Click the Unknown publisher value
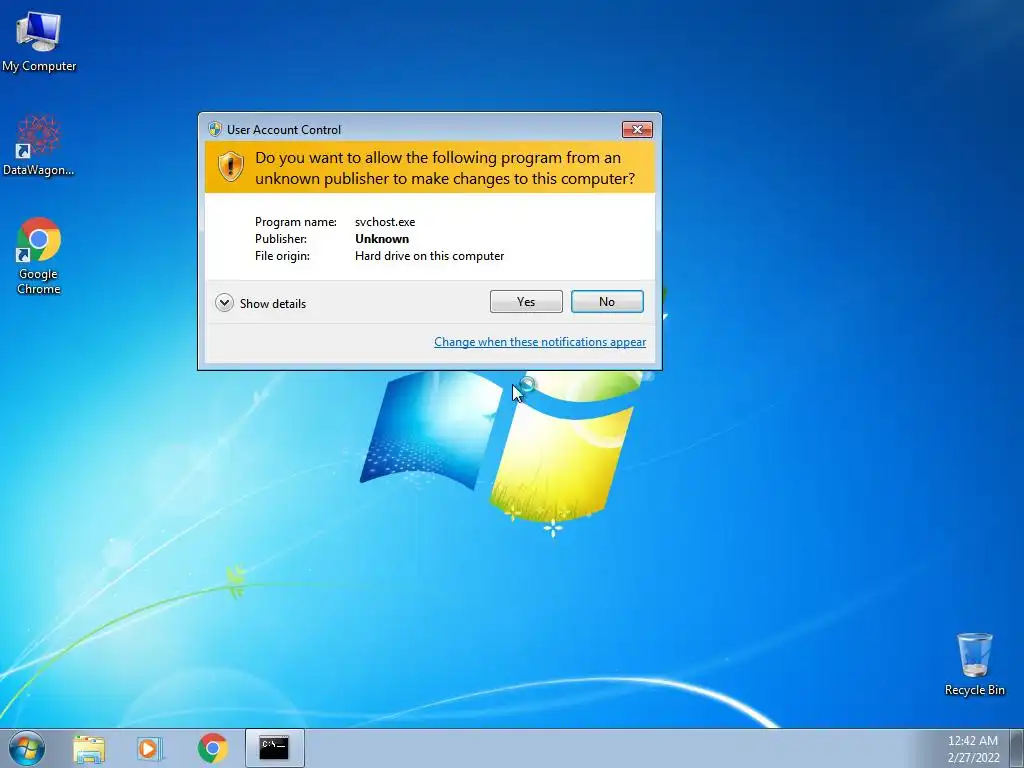 pos(381,239)
